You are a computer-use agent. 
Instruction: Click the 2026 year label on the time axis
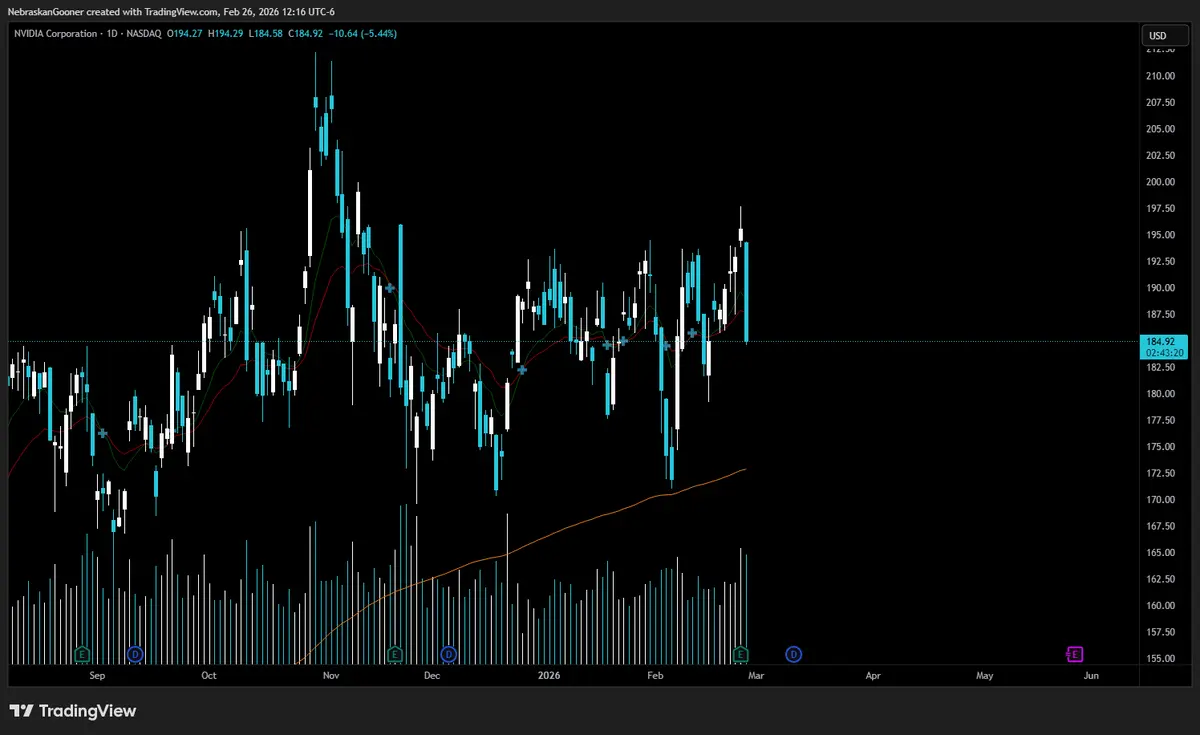(549, 676)
